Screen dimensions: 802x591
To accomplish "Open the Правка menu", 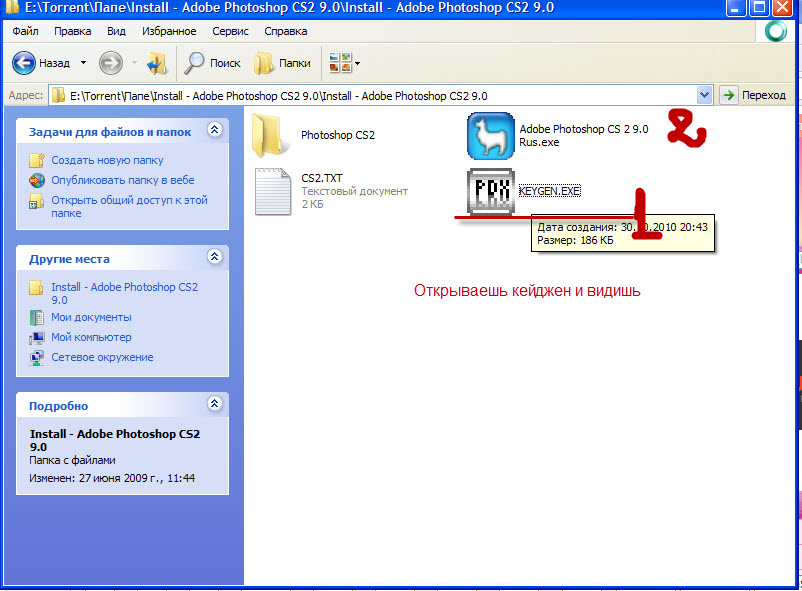I will tap(73, 31).
